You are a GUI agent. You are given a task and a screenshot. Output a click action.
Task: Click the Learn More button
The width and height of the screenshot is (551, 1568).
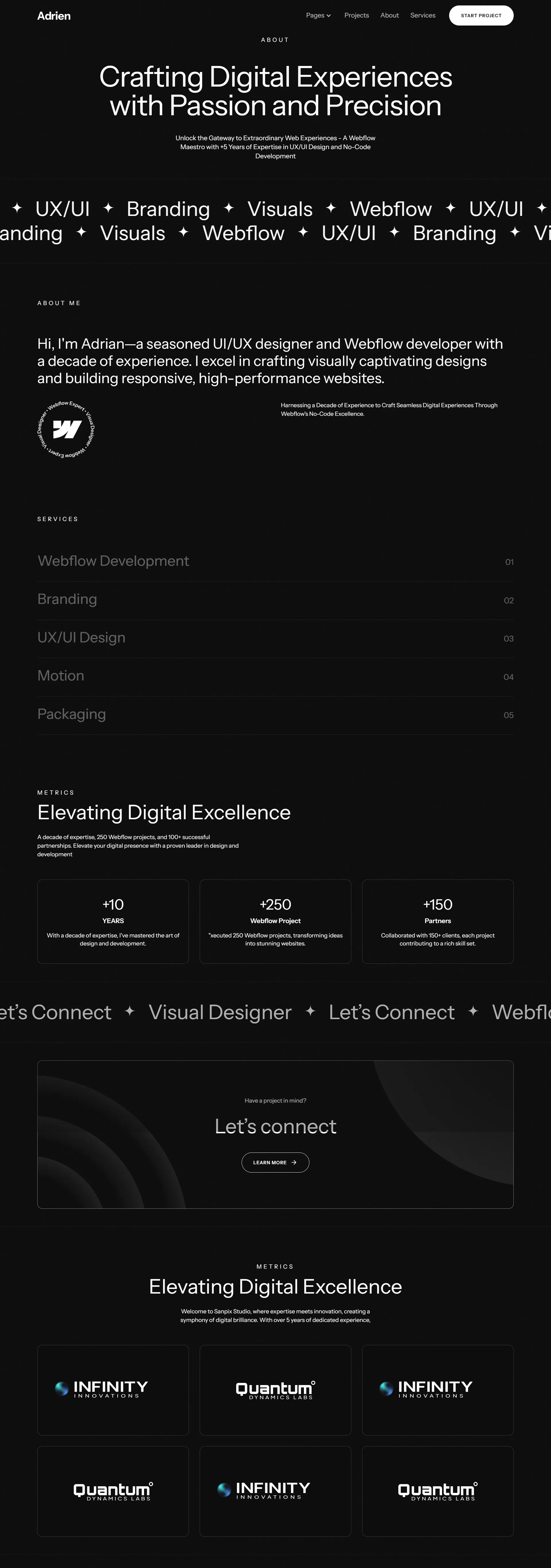pos(275,1163)
